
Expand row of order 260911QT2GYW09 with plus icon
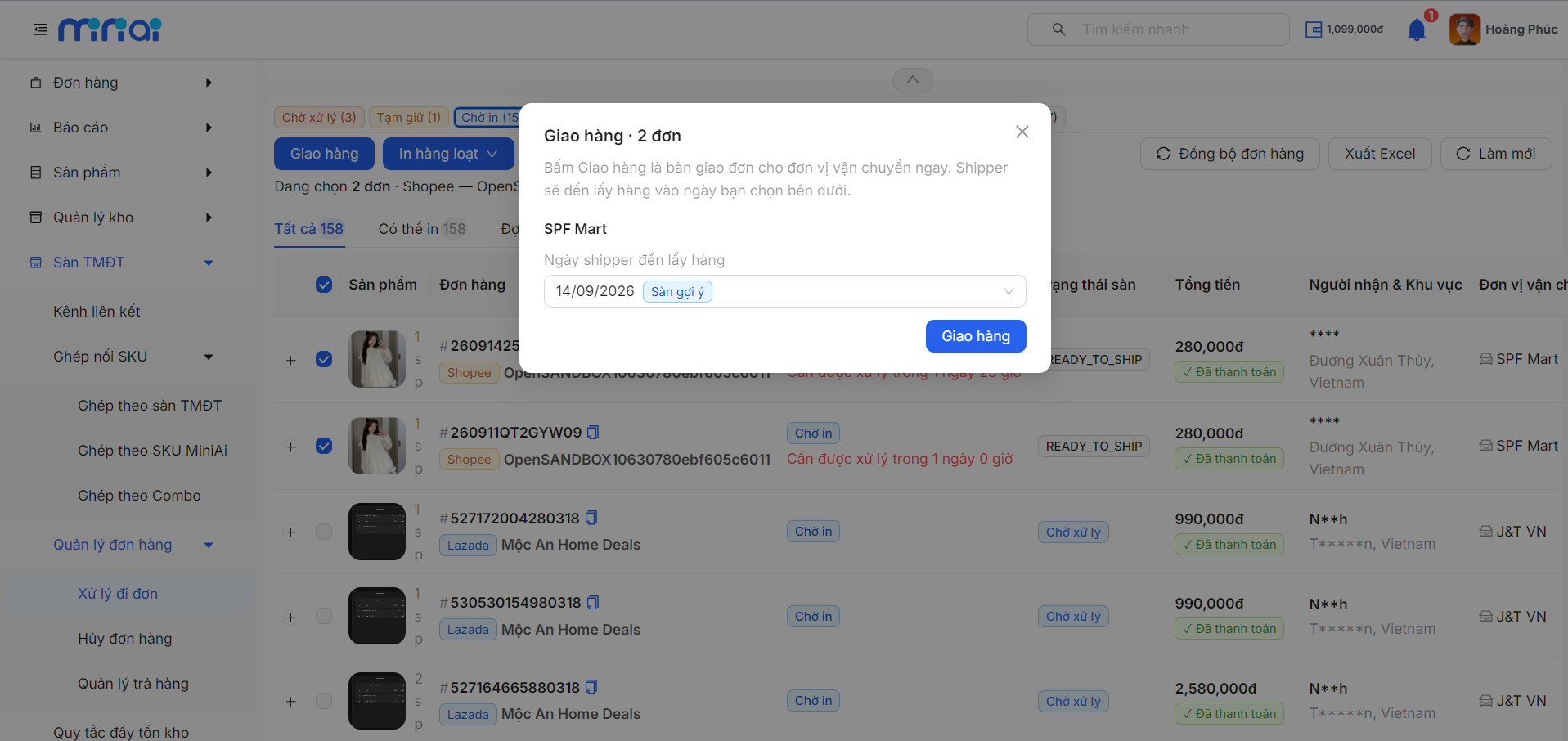[x=291, y=447]
